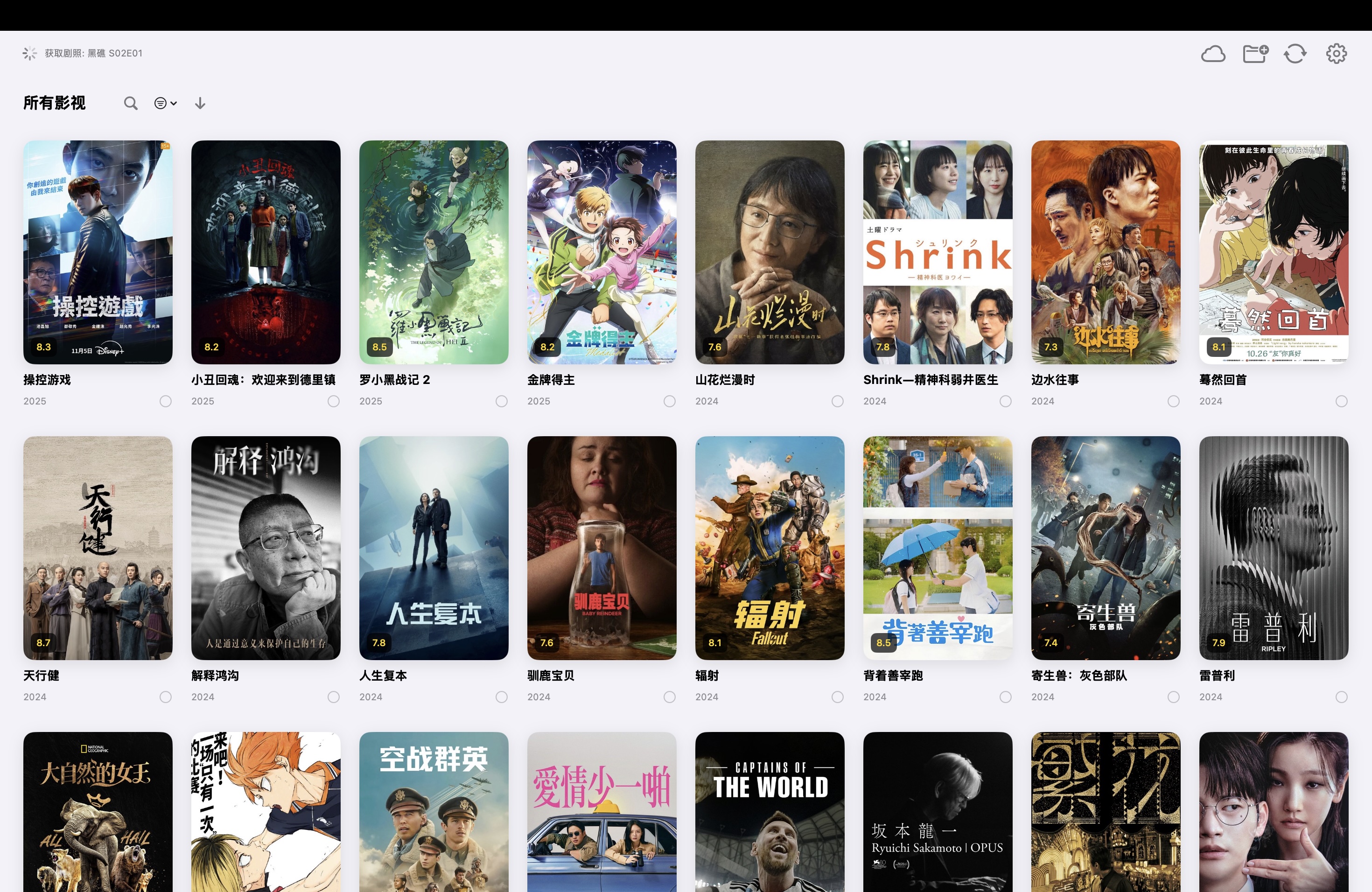The width and height of the screenshot is (1372, 892).
Task: Toggle watched circle for 解释鸿沟
Action: pos(333,697)
